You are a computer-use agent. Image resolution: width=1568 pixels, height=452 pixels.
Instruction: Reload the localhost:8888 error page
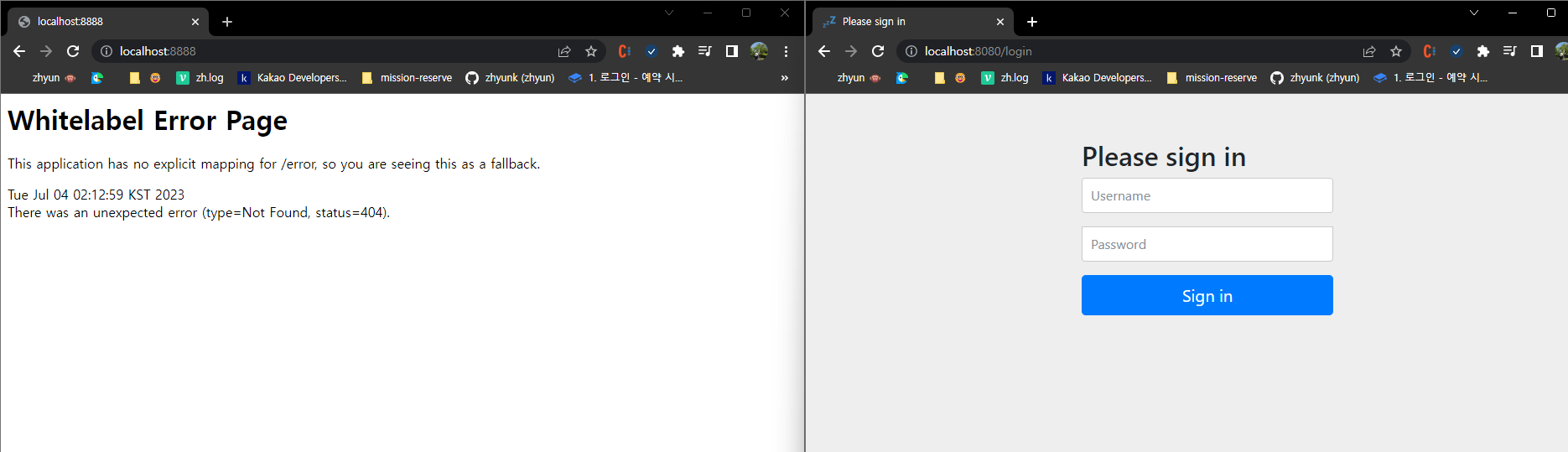(x=73, y=51)
